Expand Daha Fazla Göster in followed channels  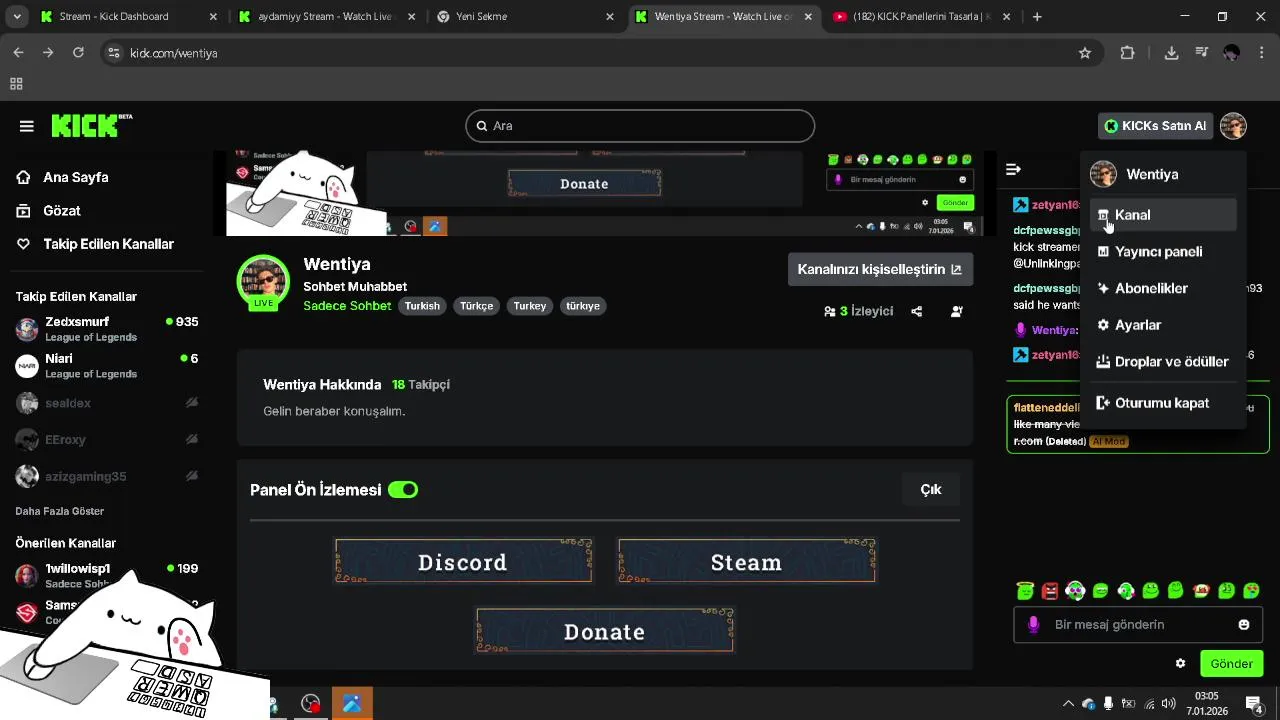[x=60, y=511]
